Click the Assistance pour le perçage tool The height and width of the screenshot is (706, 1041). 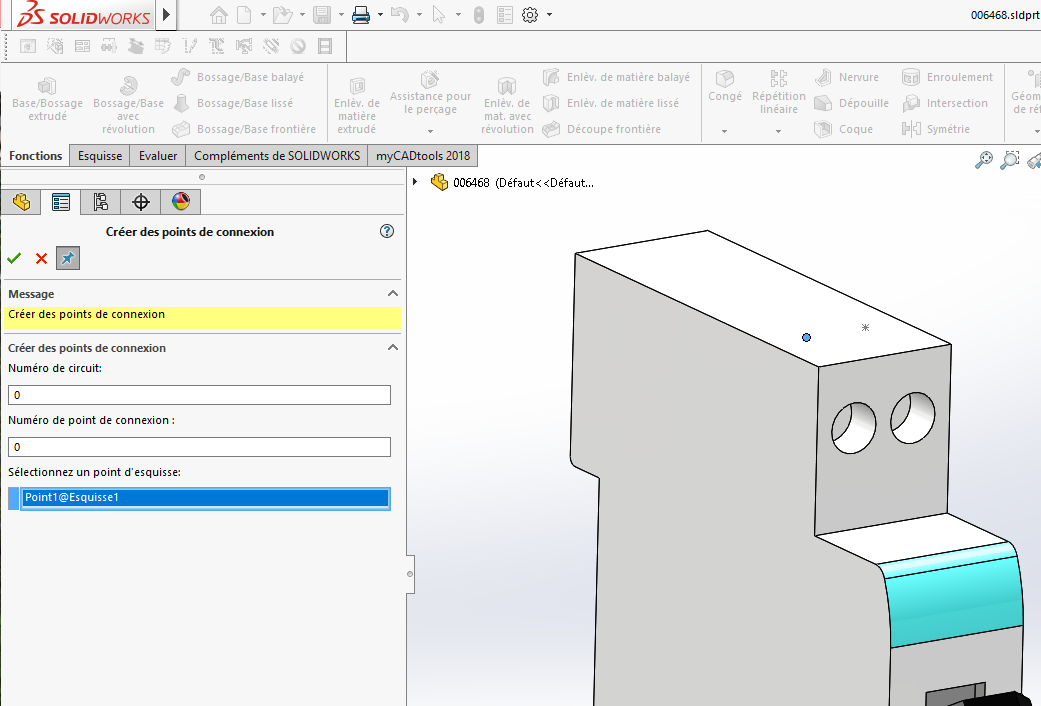430,93
